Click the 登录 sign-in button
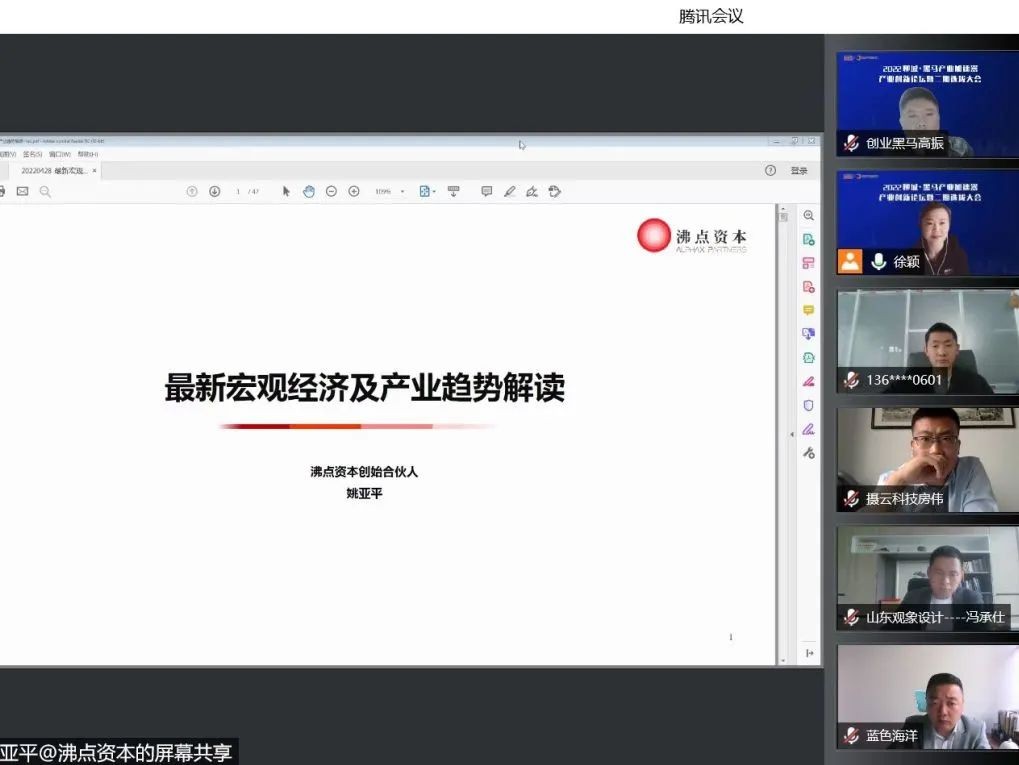The height and width of the screenshot is (765, 1019). tap(799, 171)
